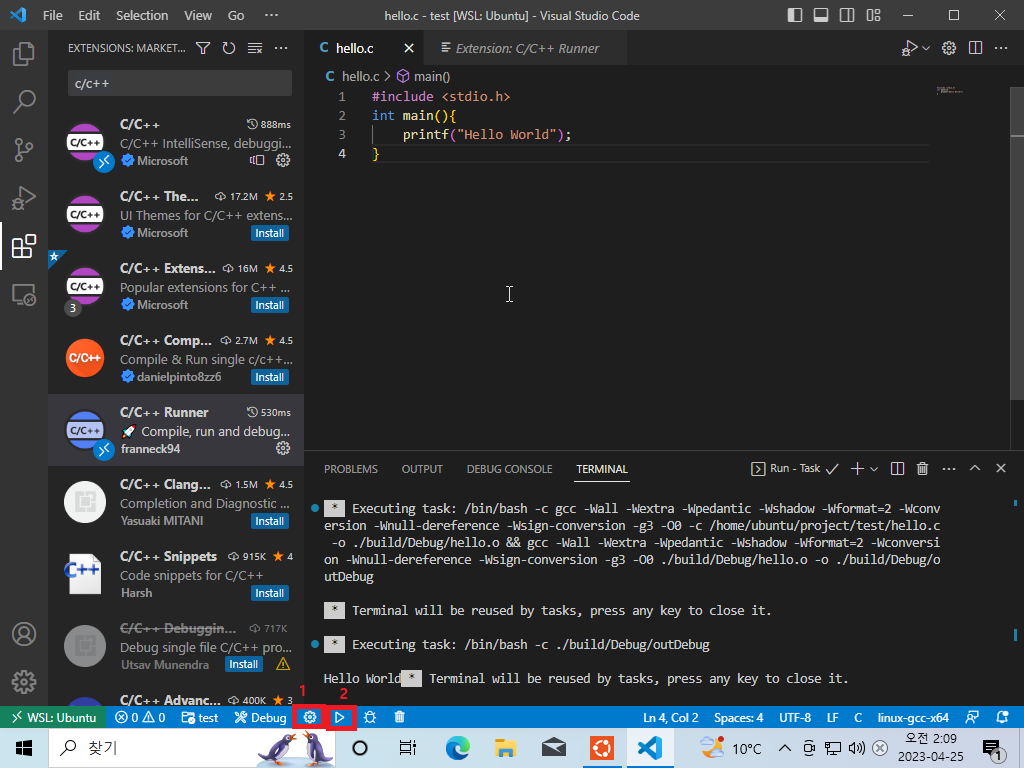Open manage gear for C/C++ Runner extension
The image size is (1024, 768).
coord(283,448)
